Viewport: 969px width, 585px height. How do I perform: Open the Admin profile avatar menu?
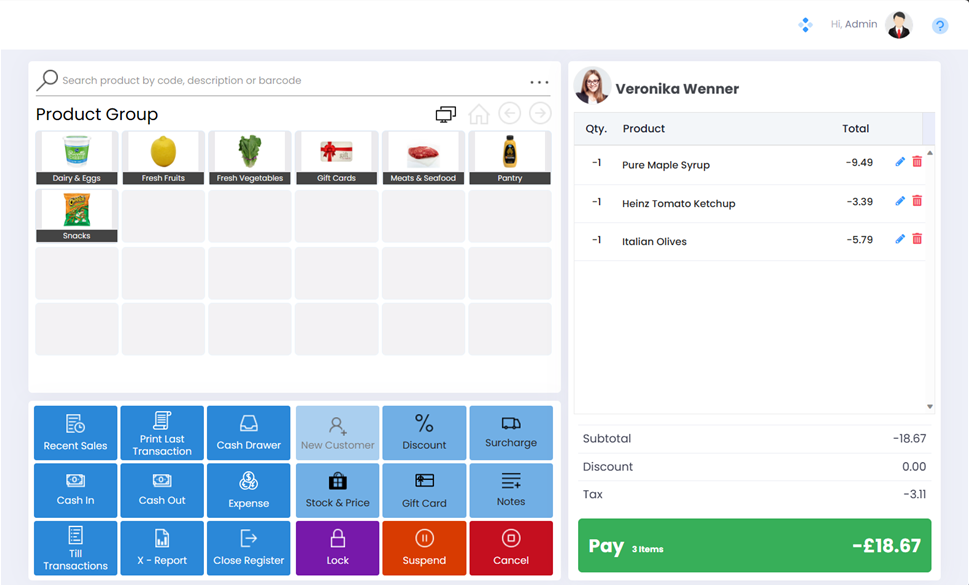[x=899, y=25]
